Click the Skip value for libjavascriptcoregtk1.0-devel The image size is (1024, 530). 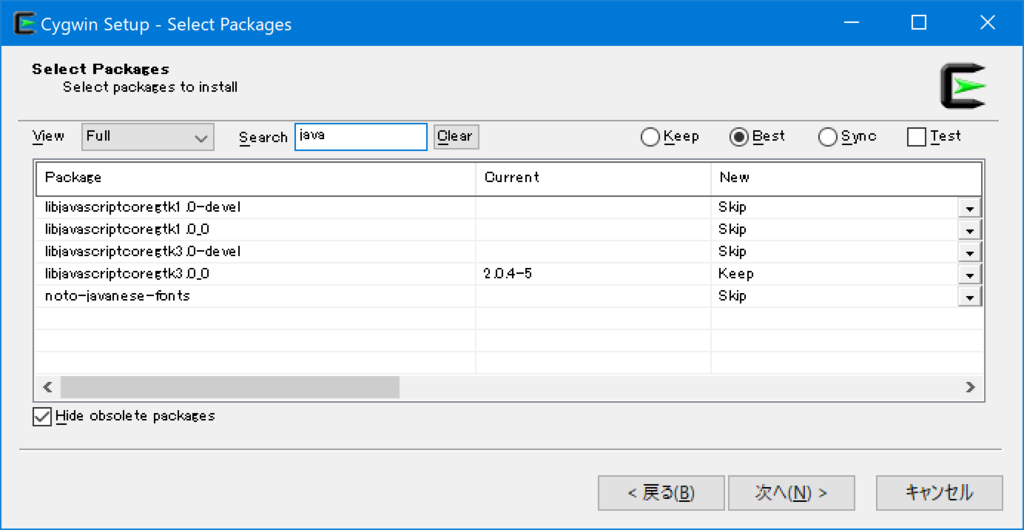click(x=732, y=208)
